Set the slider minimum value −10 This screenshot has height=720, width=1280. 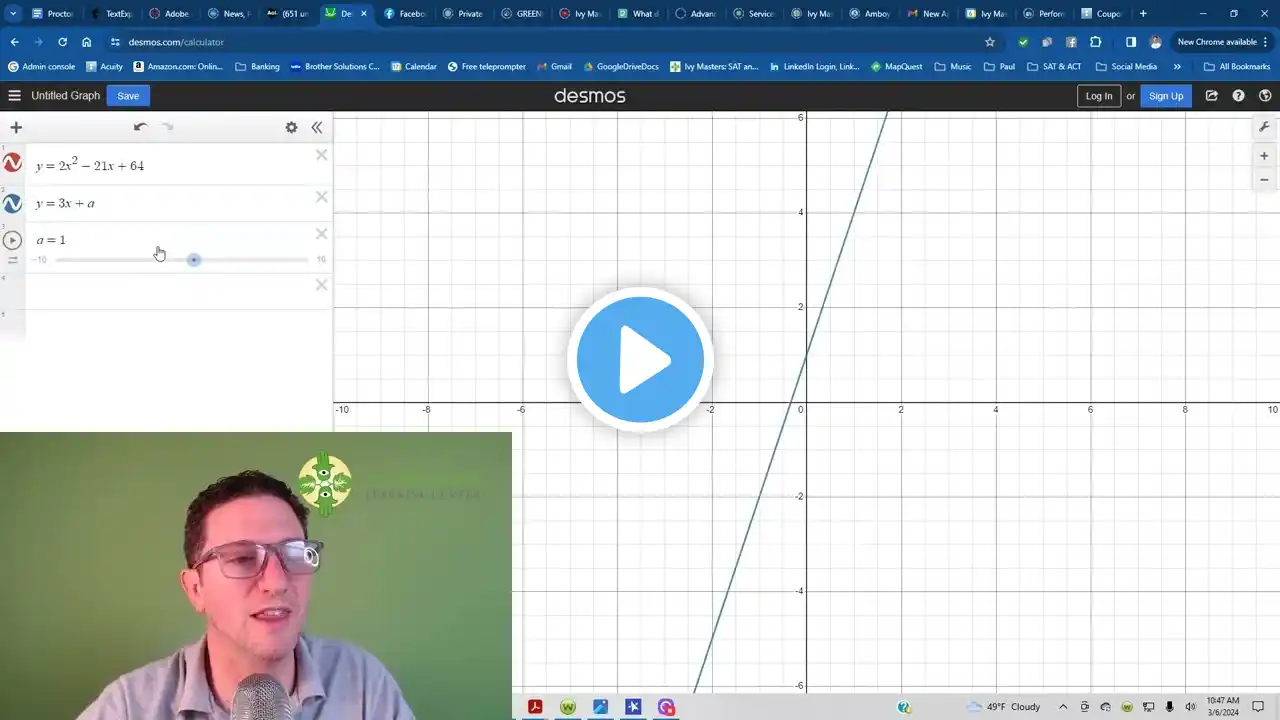click(x=40, y=260)
